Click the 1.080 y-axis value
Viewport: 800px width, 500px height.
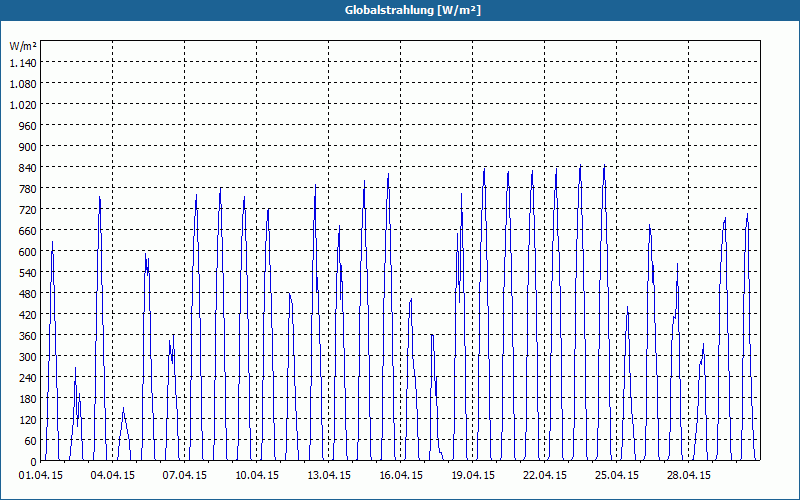point(23,84)
